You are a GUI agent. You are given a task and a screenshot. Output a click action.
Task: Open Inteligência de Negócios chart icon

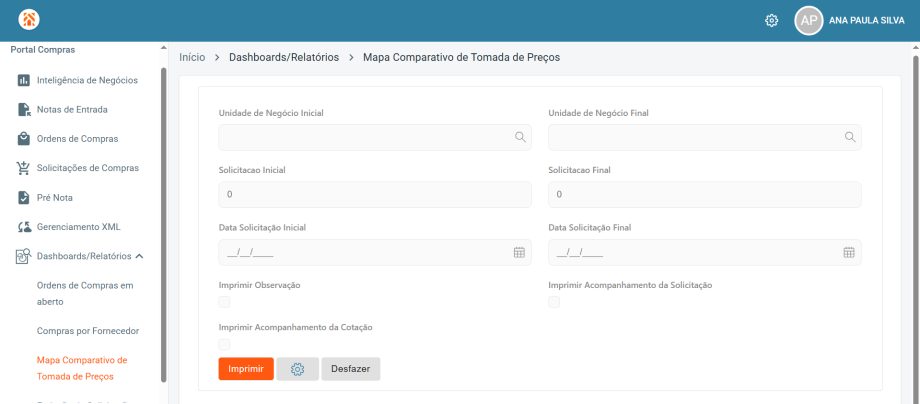tap(23, 80)
